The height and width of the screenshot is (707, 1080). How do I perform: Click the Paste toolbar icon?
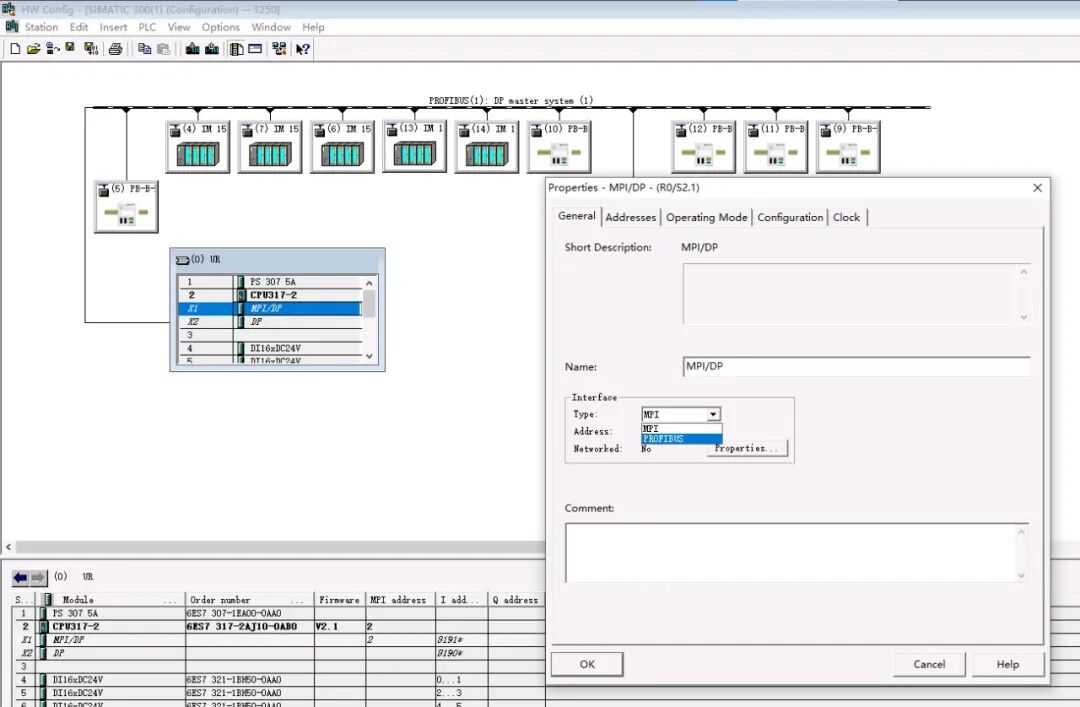tap(163, 49)
